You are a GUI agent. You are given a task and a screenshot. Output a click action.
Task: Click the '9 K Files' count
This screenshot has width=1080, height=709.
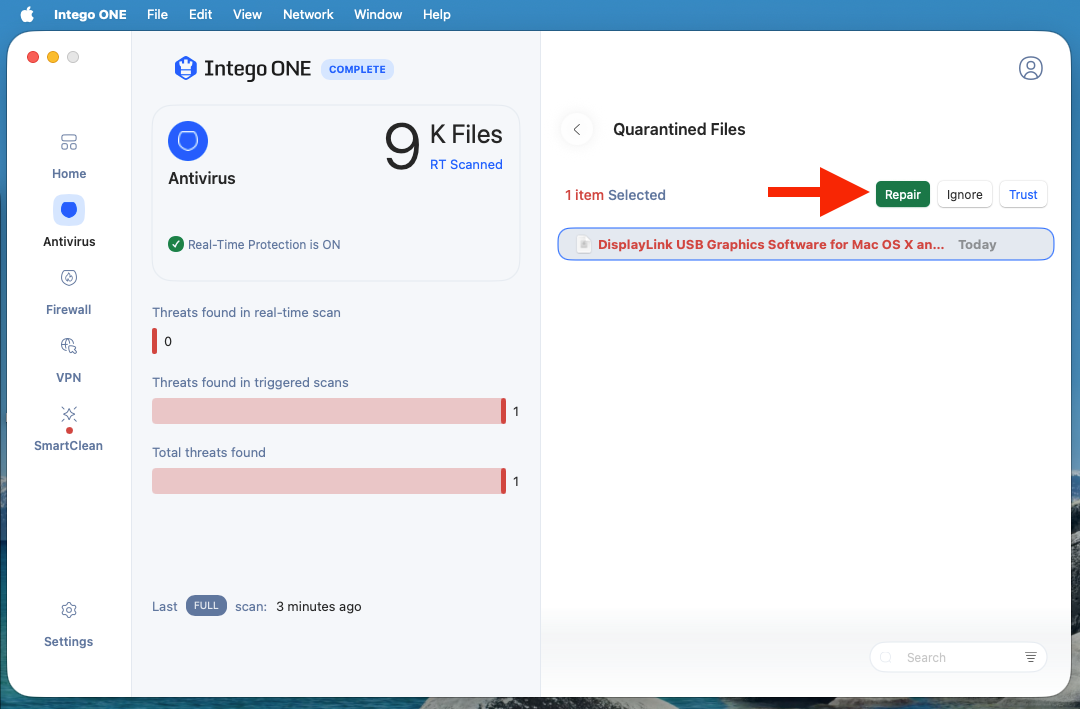(444, 144)
